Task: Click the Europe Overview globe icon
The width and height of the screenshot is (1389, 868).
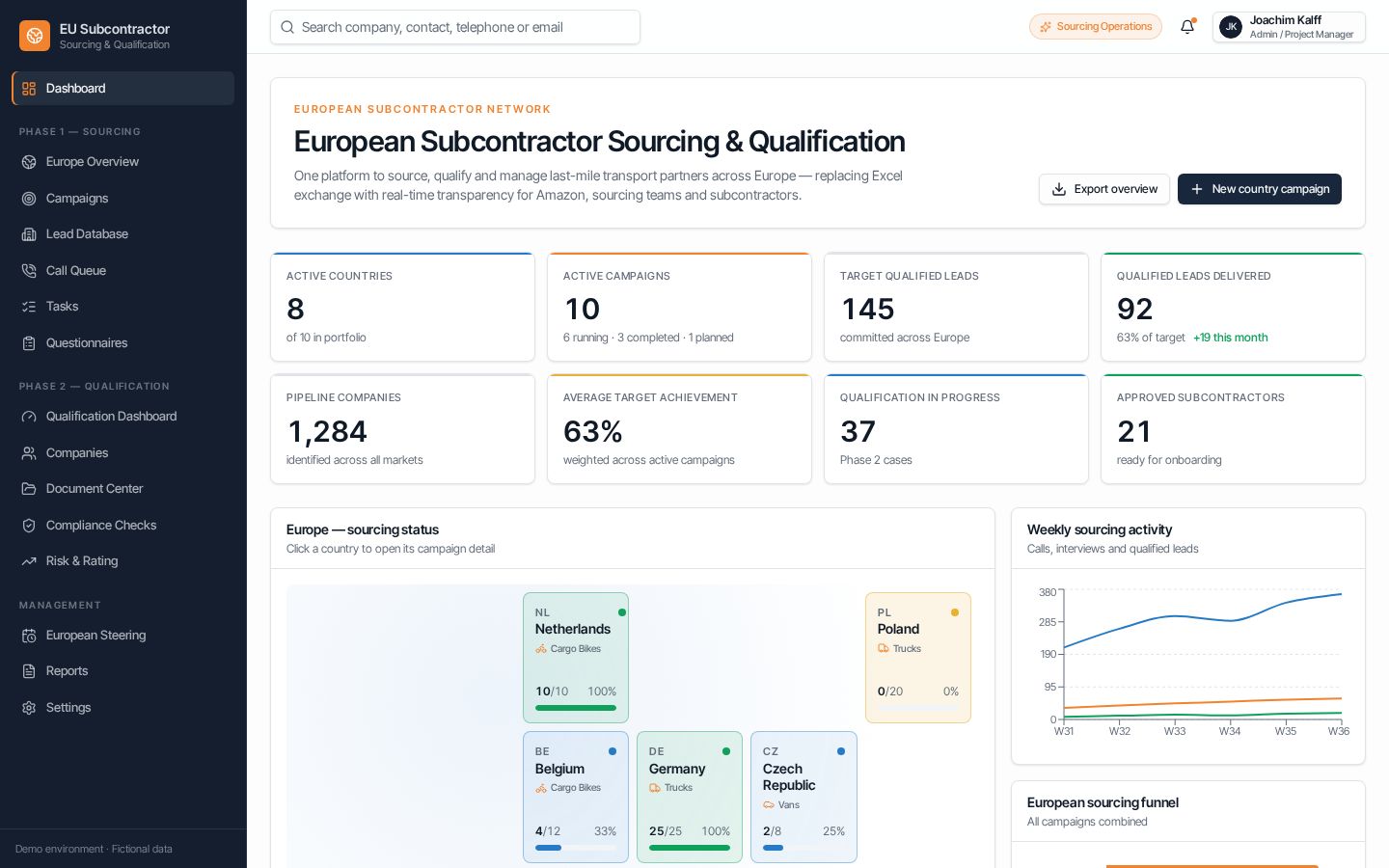Action: coord(29,162)
